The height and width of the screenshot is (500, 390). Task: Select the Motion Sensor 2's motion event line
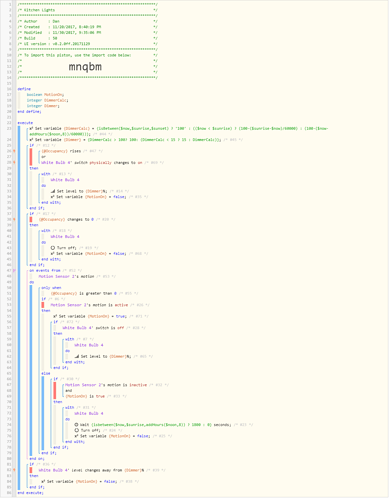(x=66, y=276)
